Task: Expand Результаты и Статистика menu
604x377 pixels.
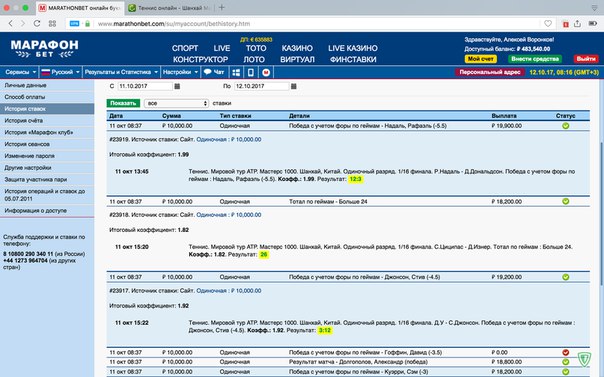Action: tap(121, 72)
